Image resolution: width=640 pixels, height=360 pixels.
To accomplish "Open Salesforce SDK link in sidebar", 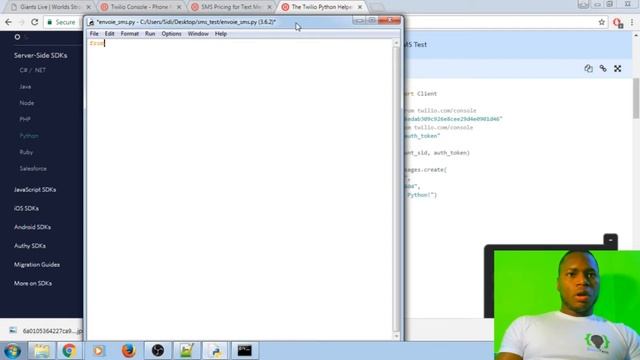I will (33, 168).
